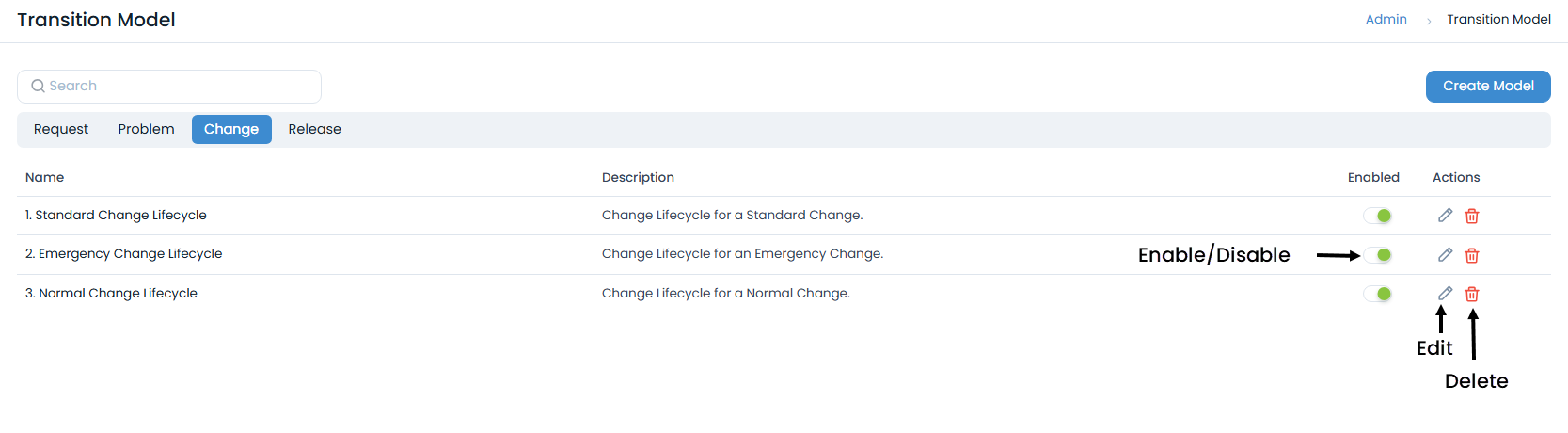Open the Problem tab

pyautogui.click(x=146, y=130)
